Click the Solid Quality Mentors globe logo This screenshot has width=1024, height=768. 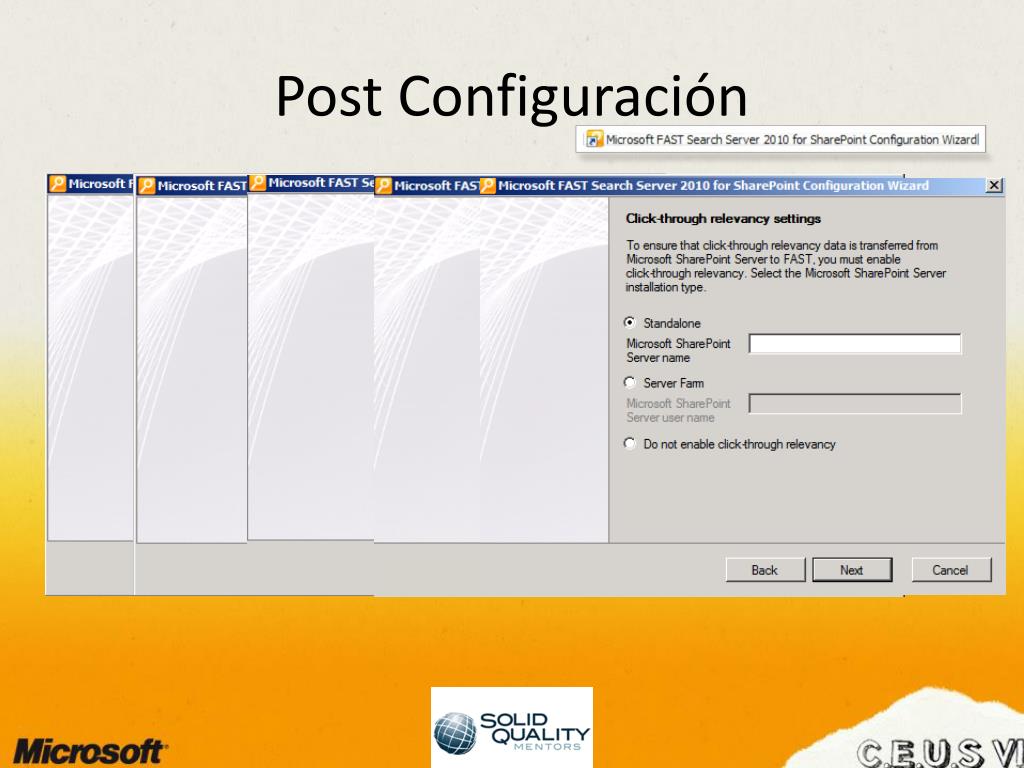click(x=455, y=733)
